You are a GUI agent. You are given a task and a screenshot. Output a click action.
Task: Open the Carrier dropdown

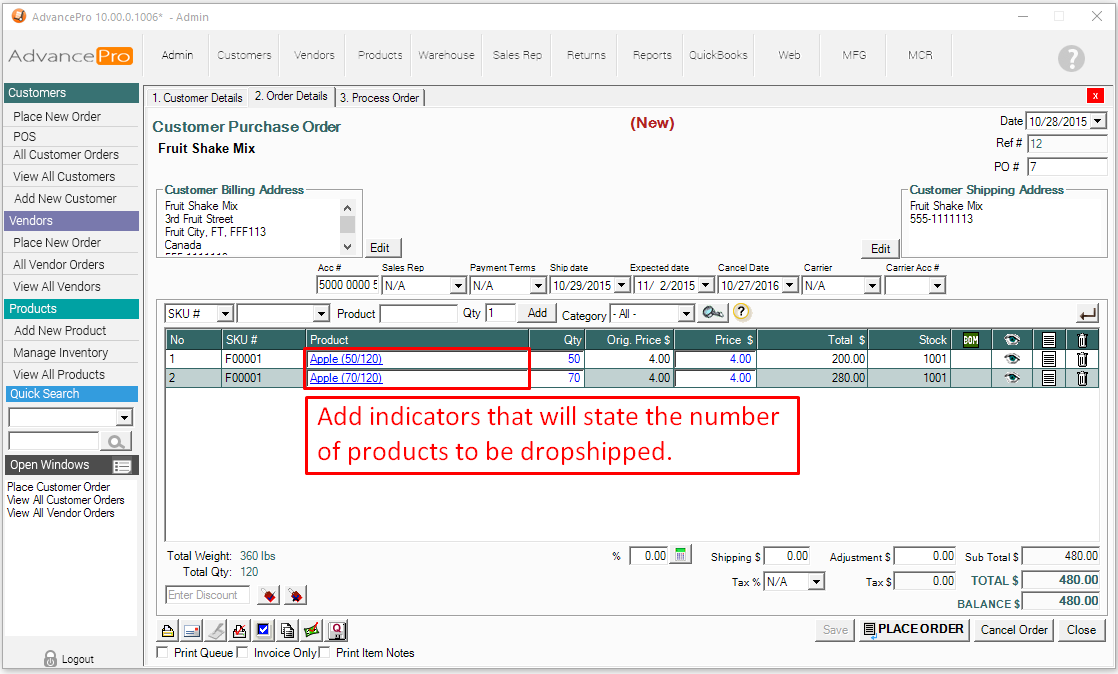click(x=871, y=286)
